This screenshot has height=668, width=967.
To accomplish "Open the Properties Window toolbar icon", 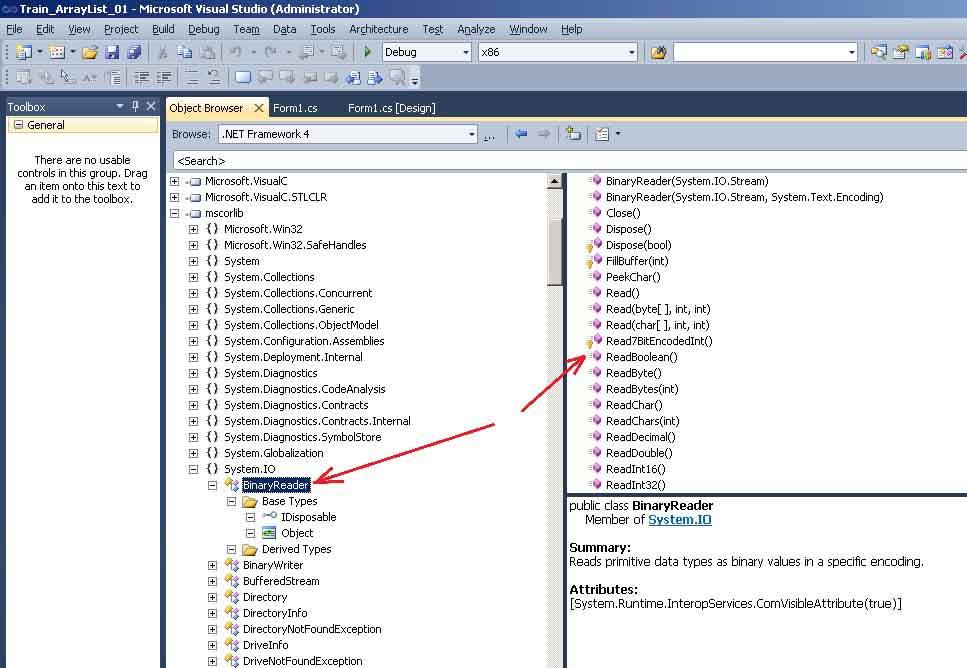I will coord(901,52).
